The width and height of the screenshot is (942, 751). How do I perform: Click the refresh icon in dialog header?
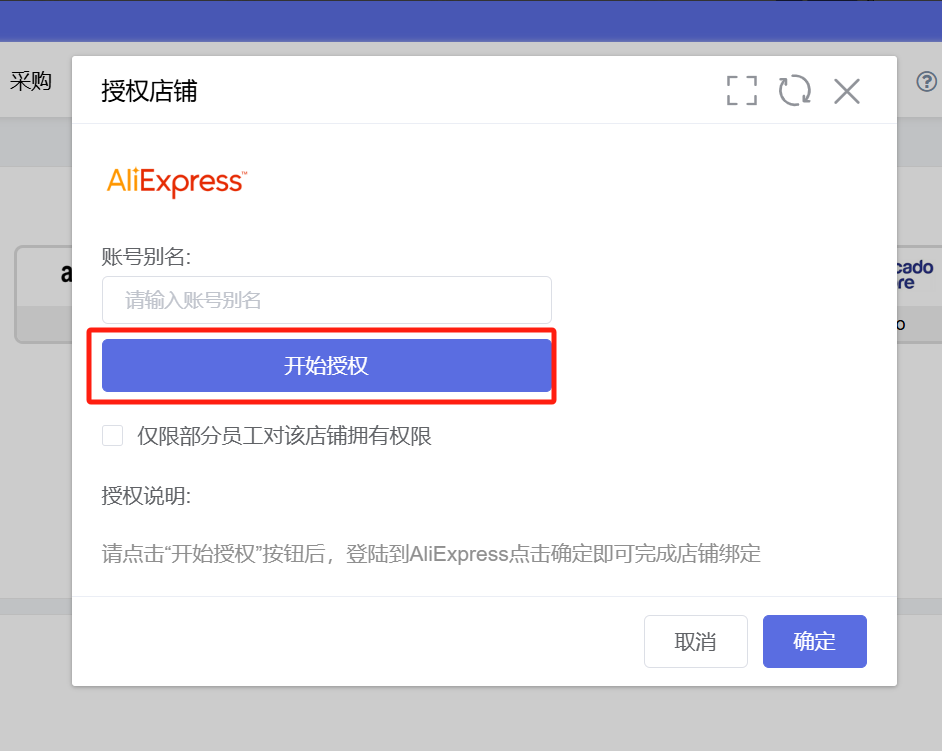click(794, 91)
